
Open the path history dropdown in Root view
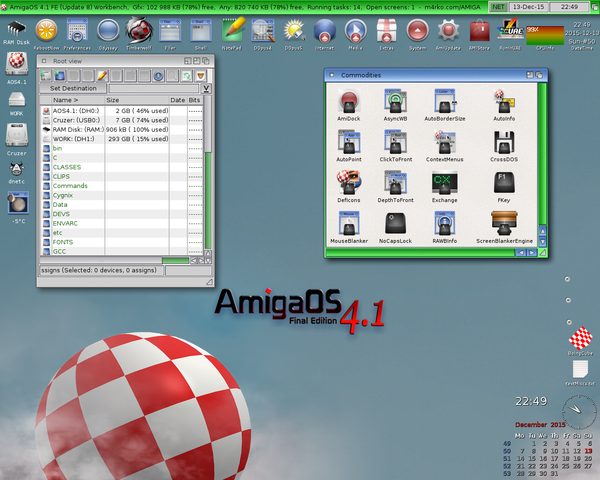pos(206,89)
